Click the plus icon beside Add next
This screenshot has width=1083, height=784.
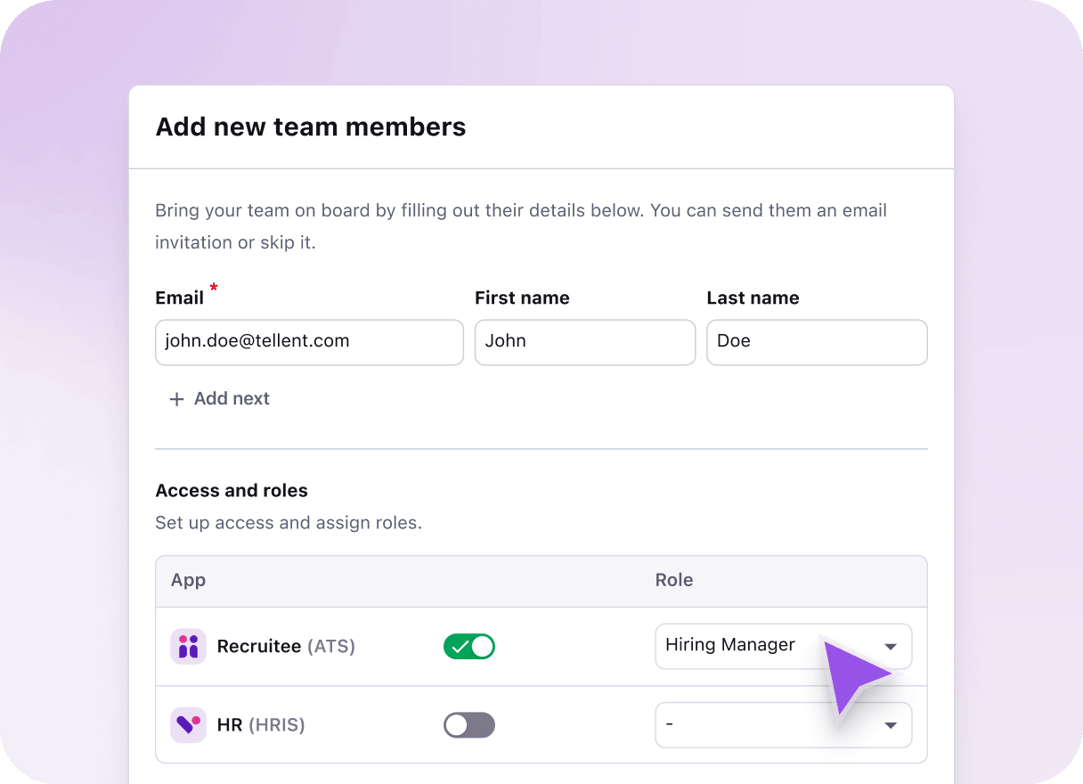(x=176, y=398)
